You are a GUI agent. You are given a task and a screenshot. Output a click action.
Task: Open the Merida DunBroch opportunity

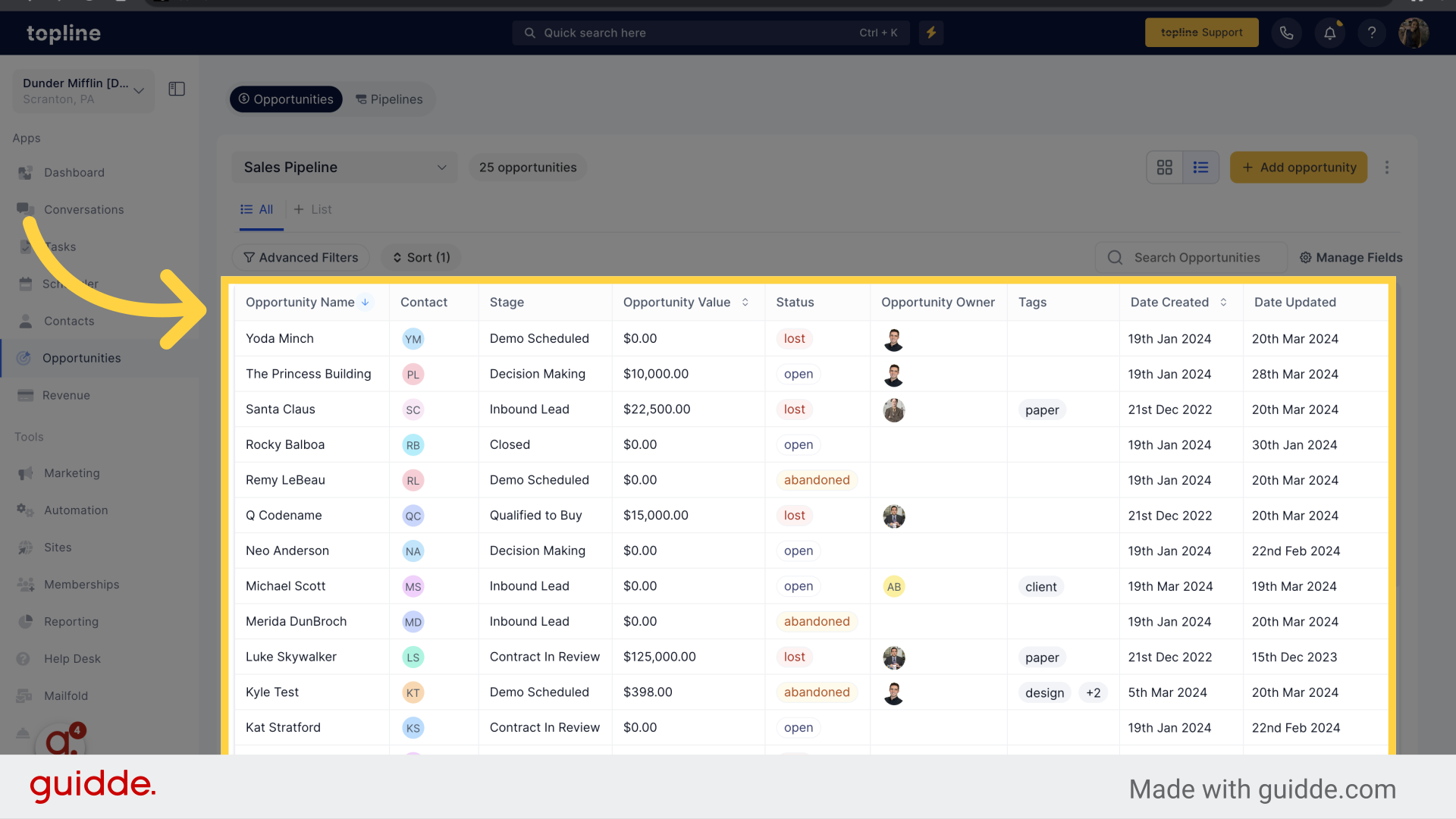[x=296, y=622]
